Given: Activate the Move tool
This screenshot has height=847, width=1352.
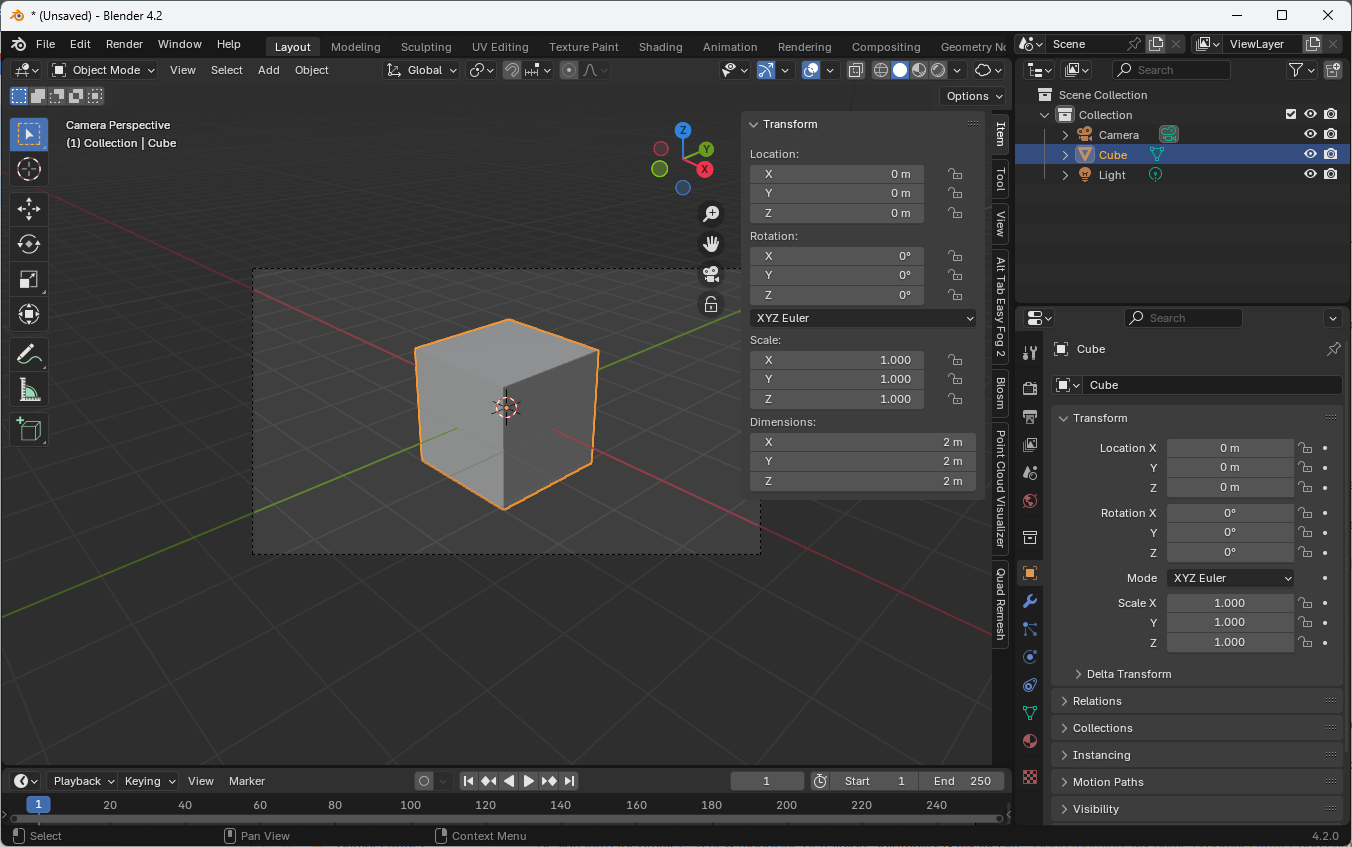Looking at the screenshot, I should [29, 209].
